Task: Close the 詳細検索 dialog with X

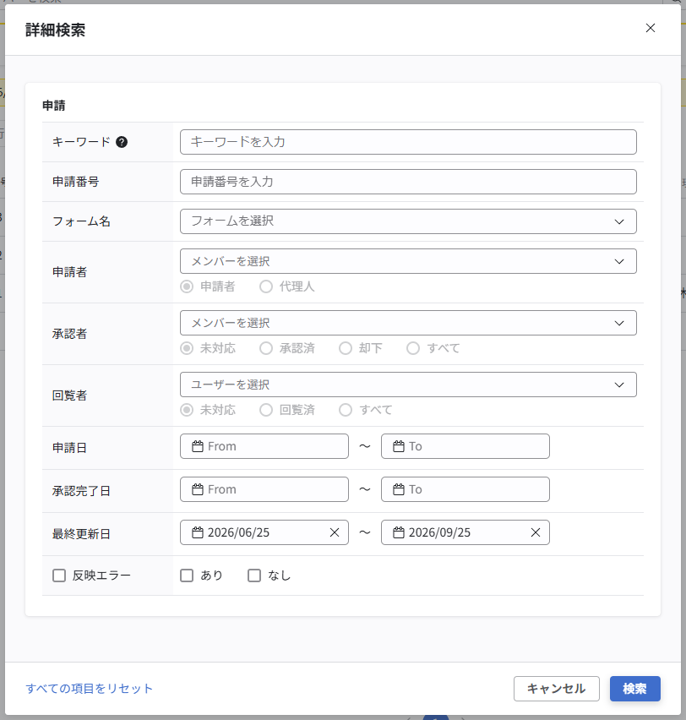Action: 650,28
